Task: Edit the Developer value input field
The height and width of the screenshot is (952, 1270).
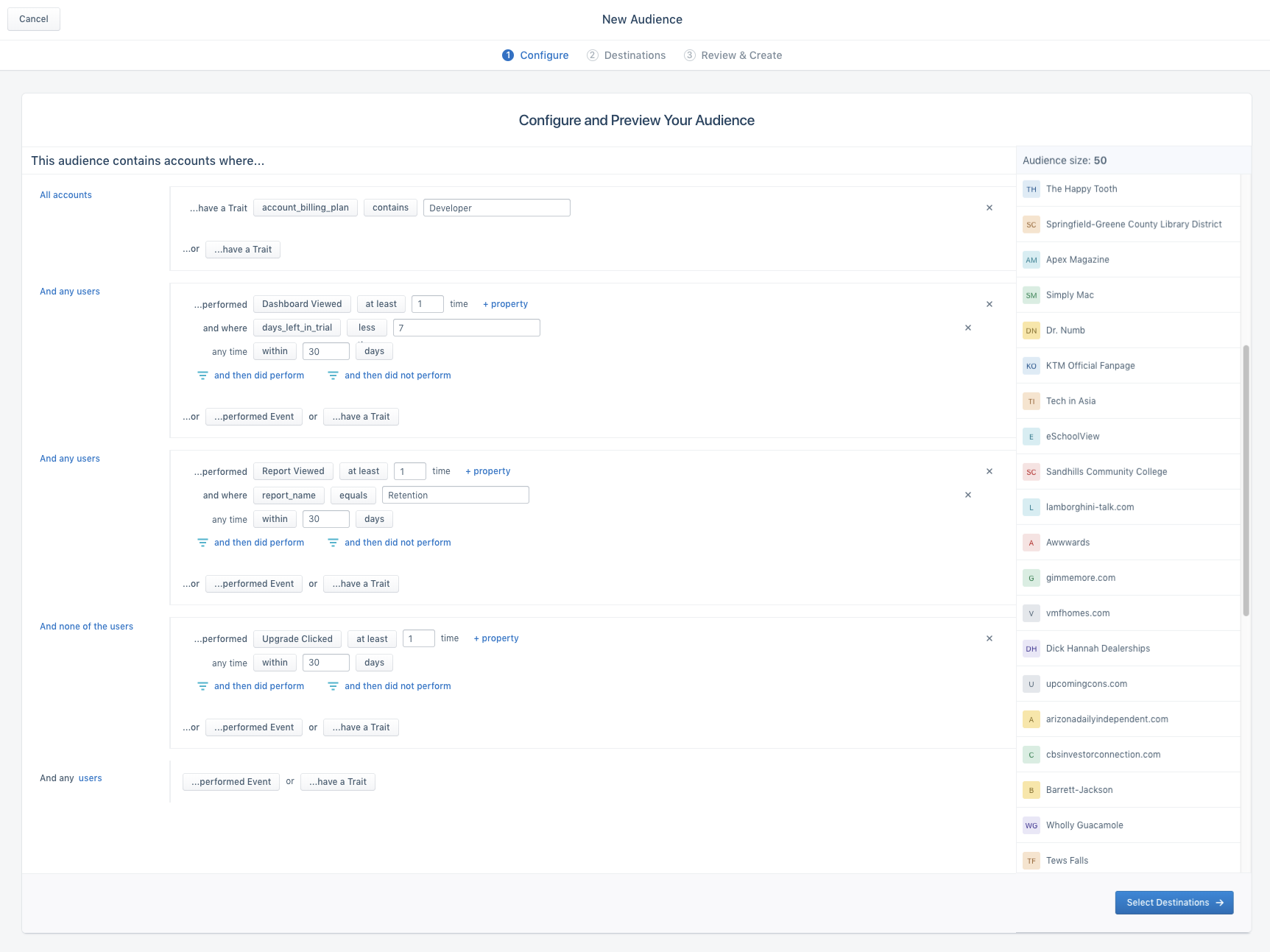Action: 497,208
